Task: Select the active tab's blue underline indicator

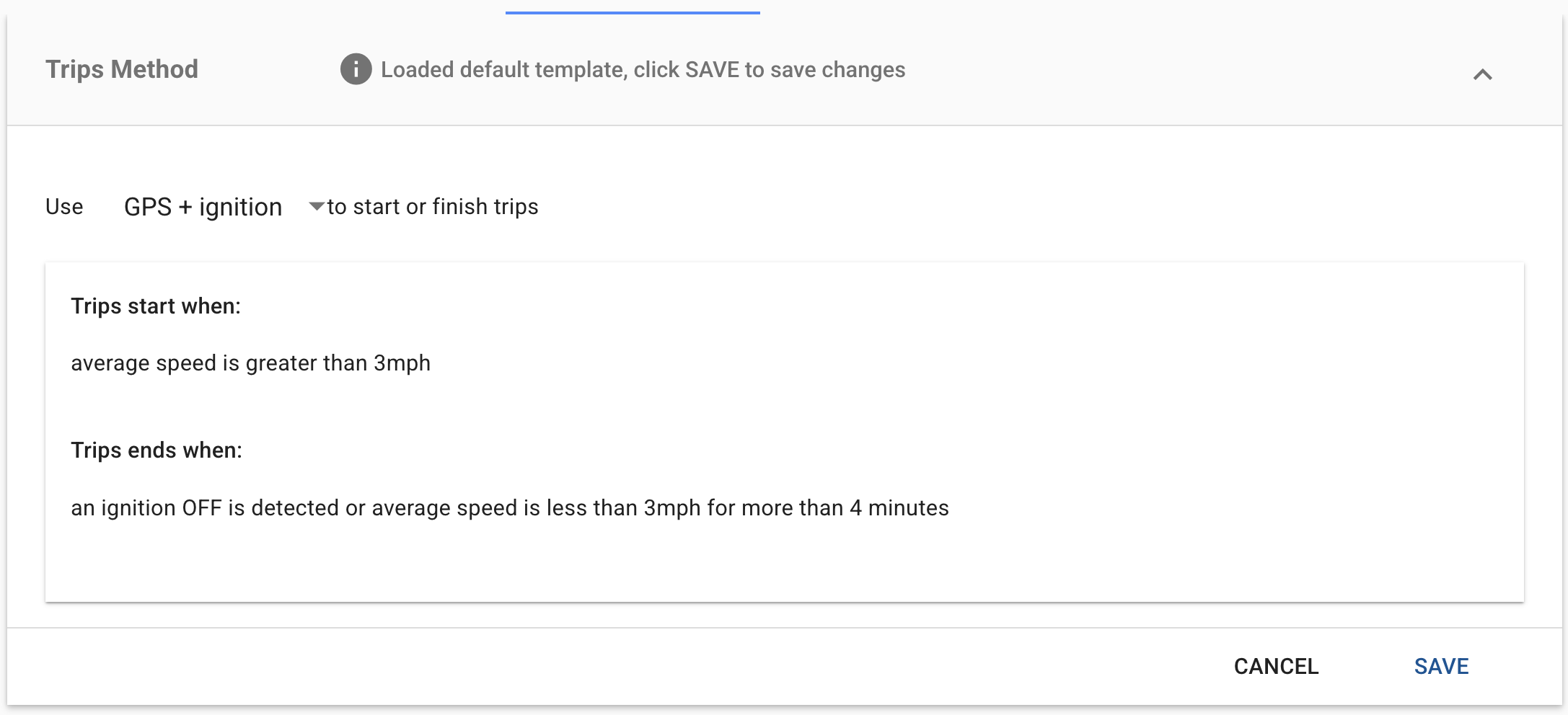Action: click(633, 12)
